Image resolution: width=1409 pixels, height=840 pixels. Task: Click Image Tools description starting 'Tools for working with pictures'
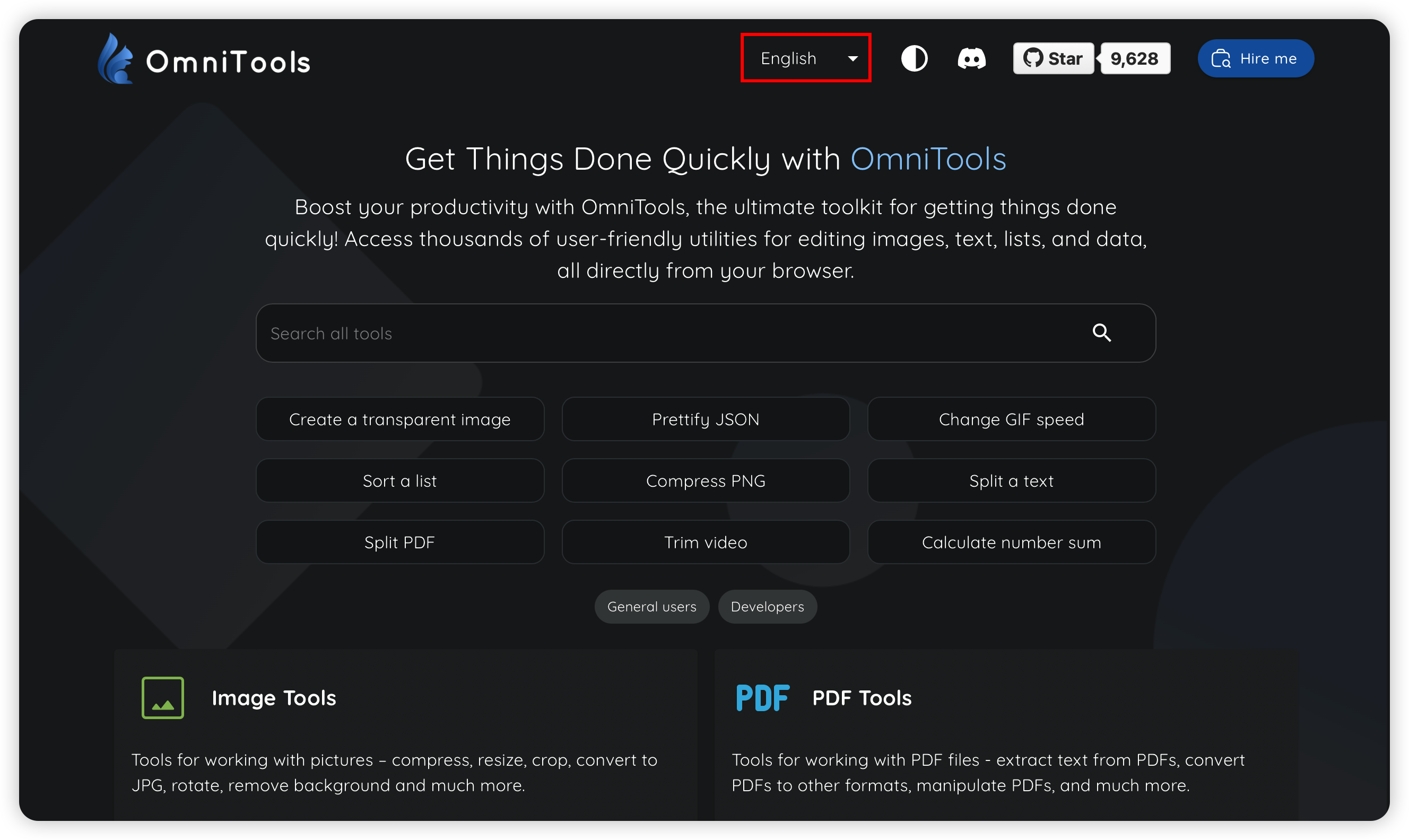coord(394,772)
